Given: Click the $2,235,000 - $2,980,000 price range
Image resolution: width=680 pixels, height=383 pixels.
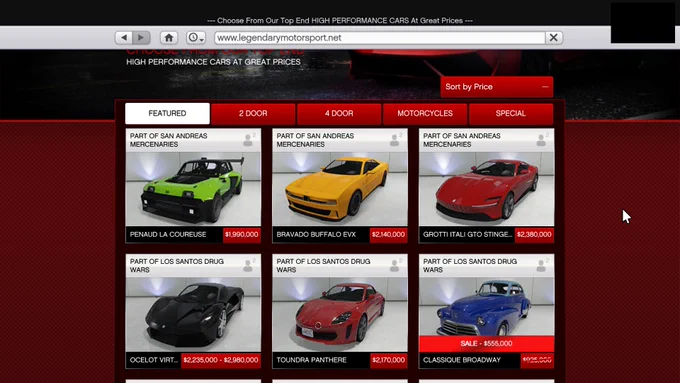Looking at the screenshot, I should pos(221,360).
